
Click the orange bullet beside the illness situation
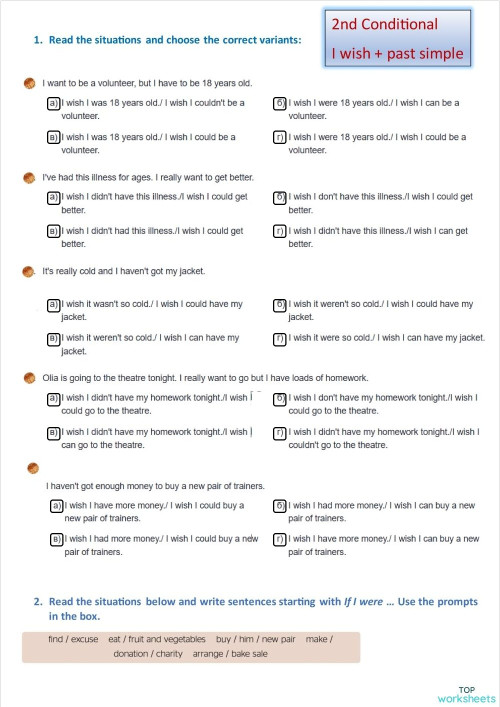pyautogui.click(x=29, y=178)
